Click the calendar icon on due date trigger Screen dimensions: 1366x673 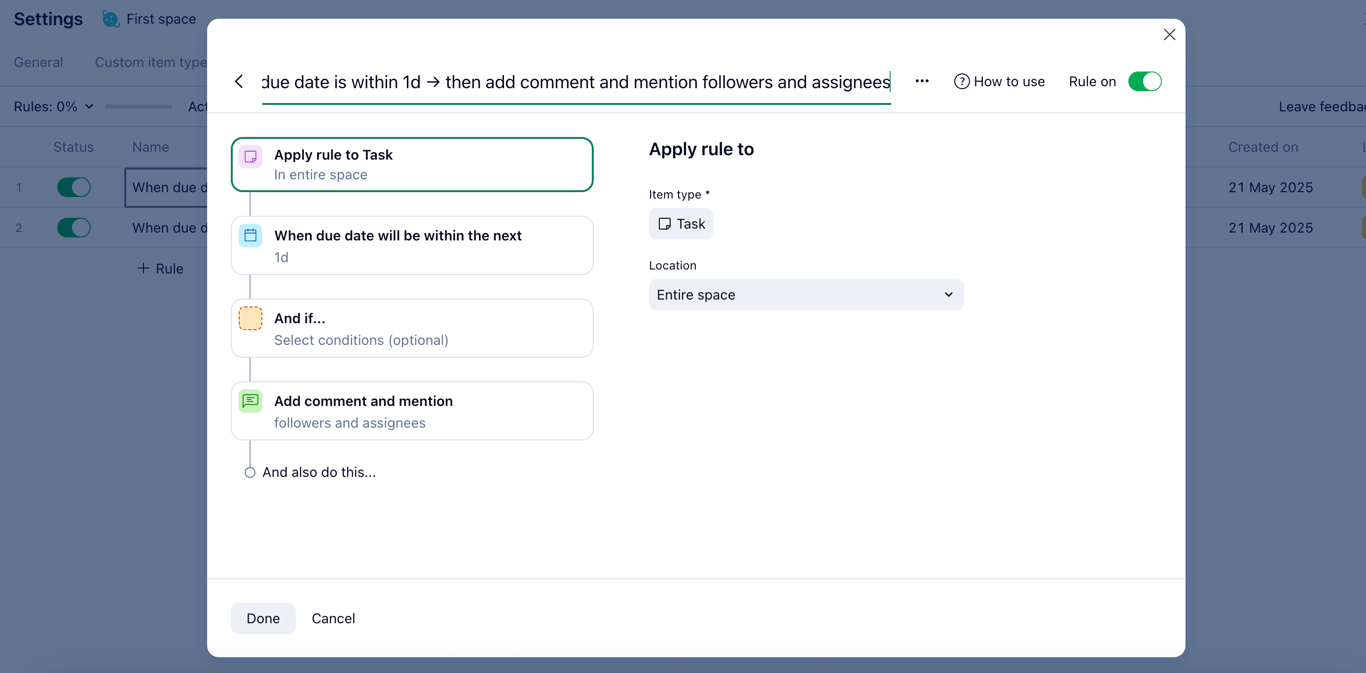pos(251,236)
